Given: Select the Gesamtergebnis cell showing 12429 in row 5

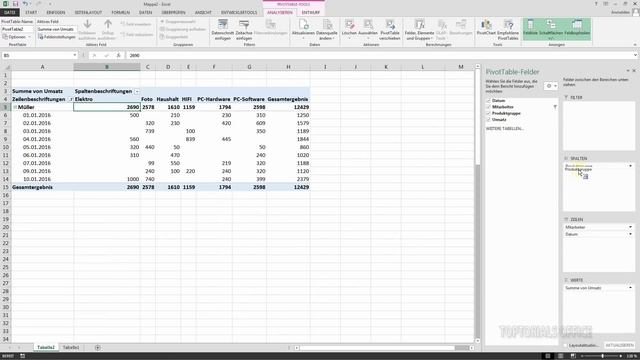Looking at the screenshot, I should coord(288,107).
